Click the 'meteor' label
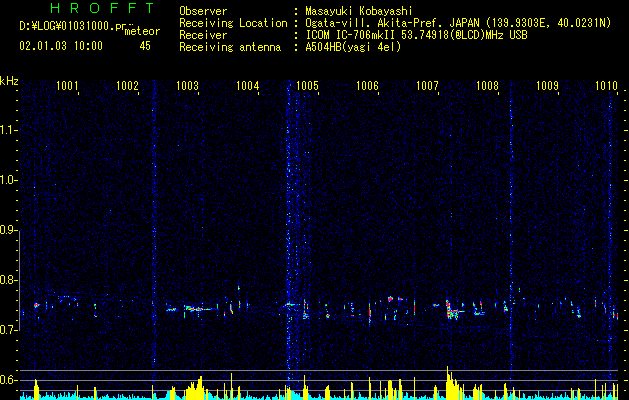Image resolution: width=629 pixels, height=400 pixels. click(x=142, y=31)
